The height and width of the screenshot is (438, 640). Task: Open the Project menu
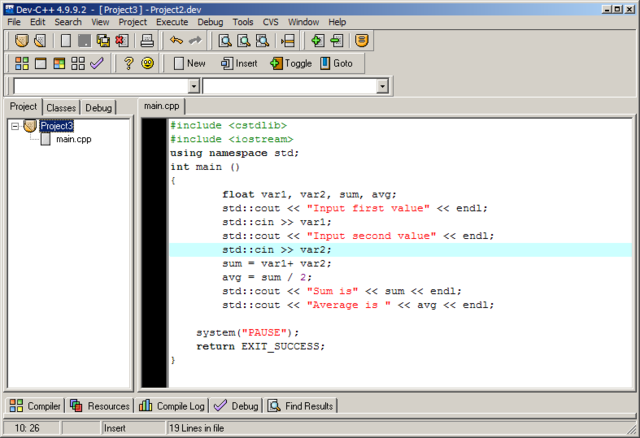[133, 22]
